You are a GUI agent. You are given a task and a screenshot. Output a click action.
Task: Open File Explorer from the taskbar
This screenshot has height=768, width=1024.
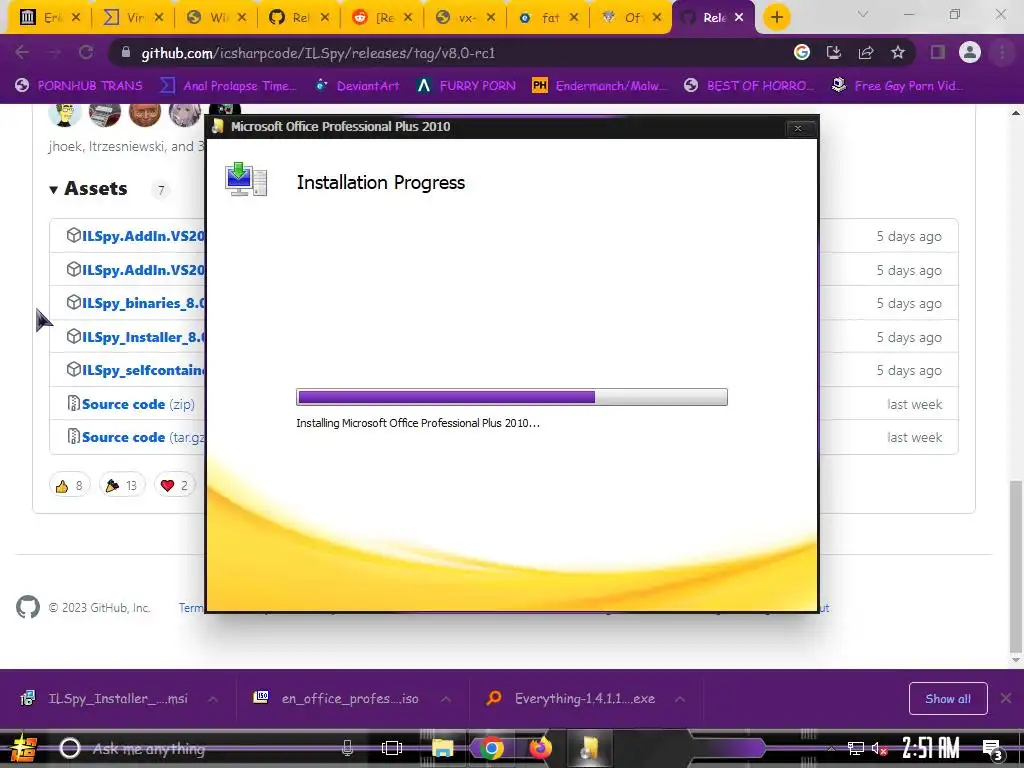(442, 748)
